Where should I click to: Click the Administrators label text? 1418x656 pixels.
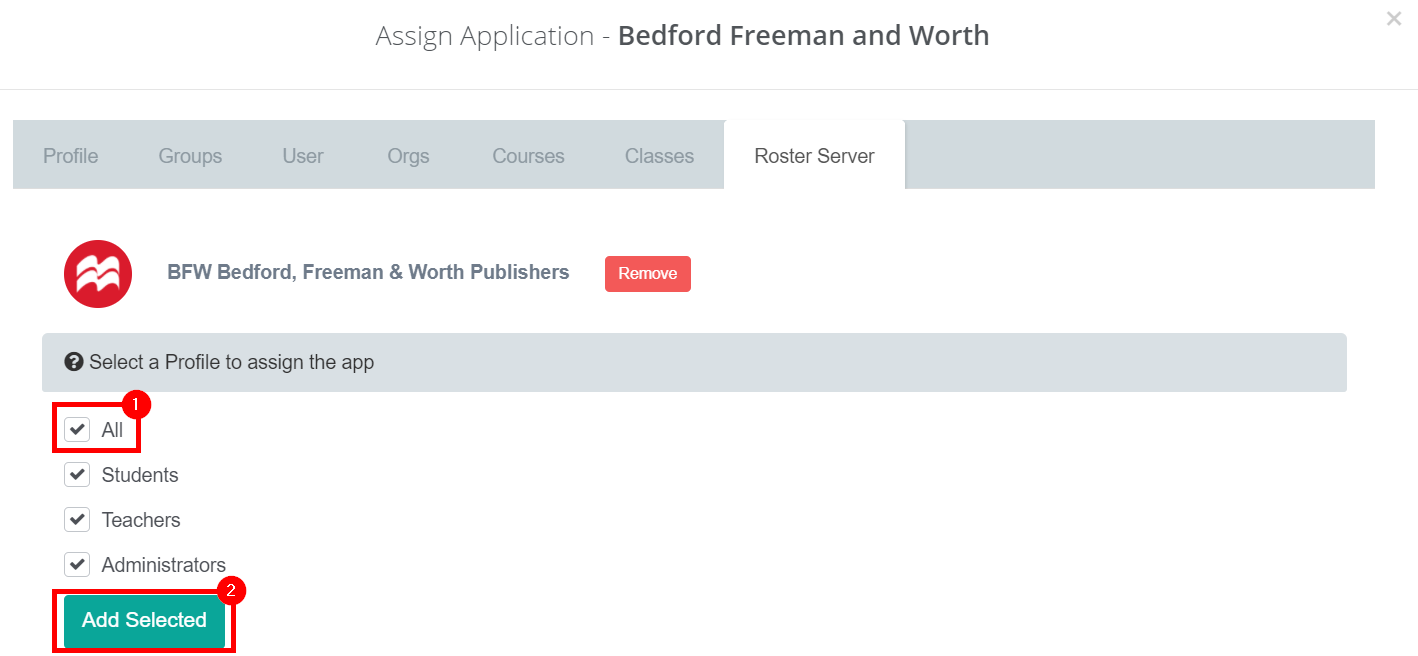[x=163, y=564]
